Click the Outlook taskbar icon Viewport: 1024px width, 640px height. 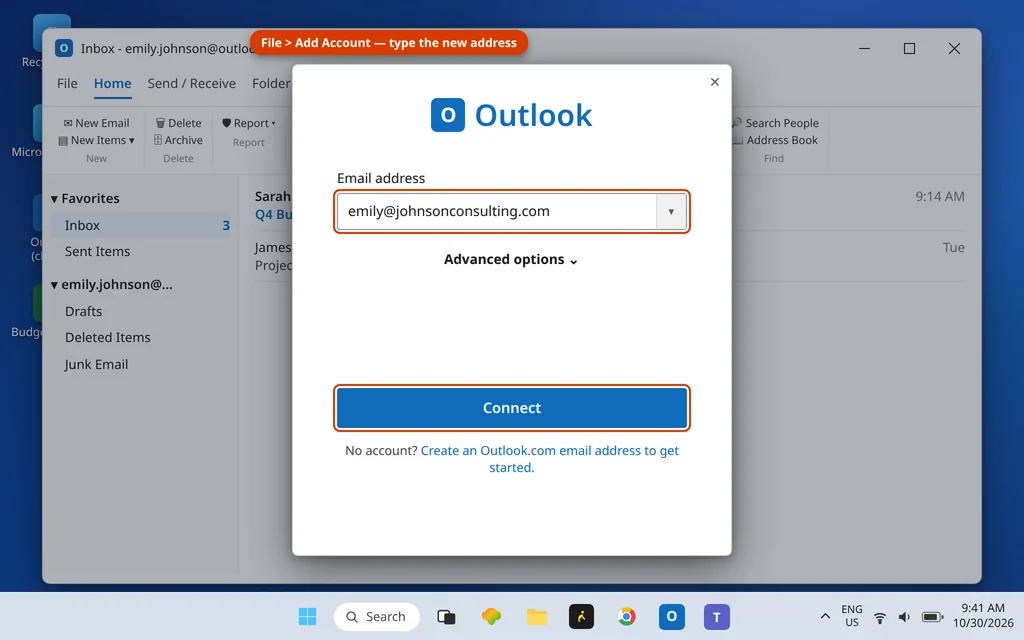point(671,616)
